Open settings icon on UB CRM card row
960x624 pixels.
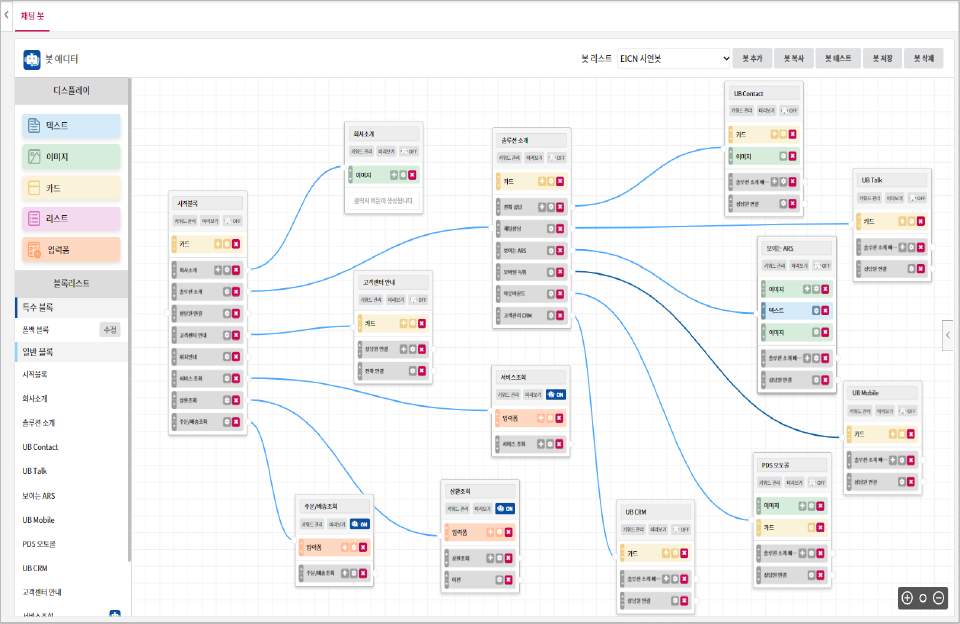pyautogui.click(x=675, y=553)
